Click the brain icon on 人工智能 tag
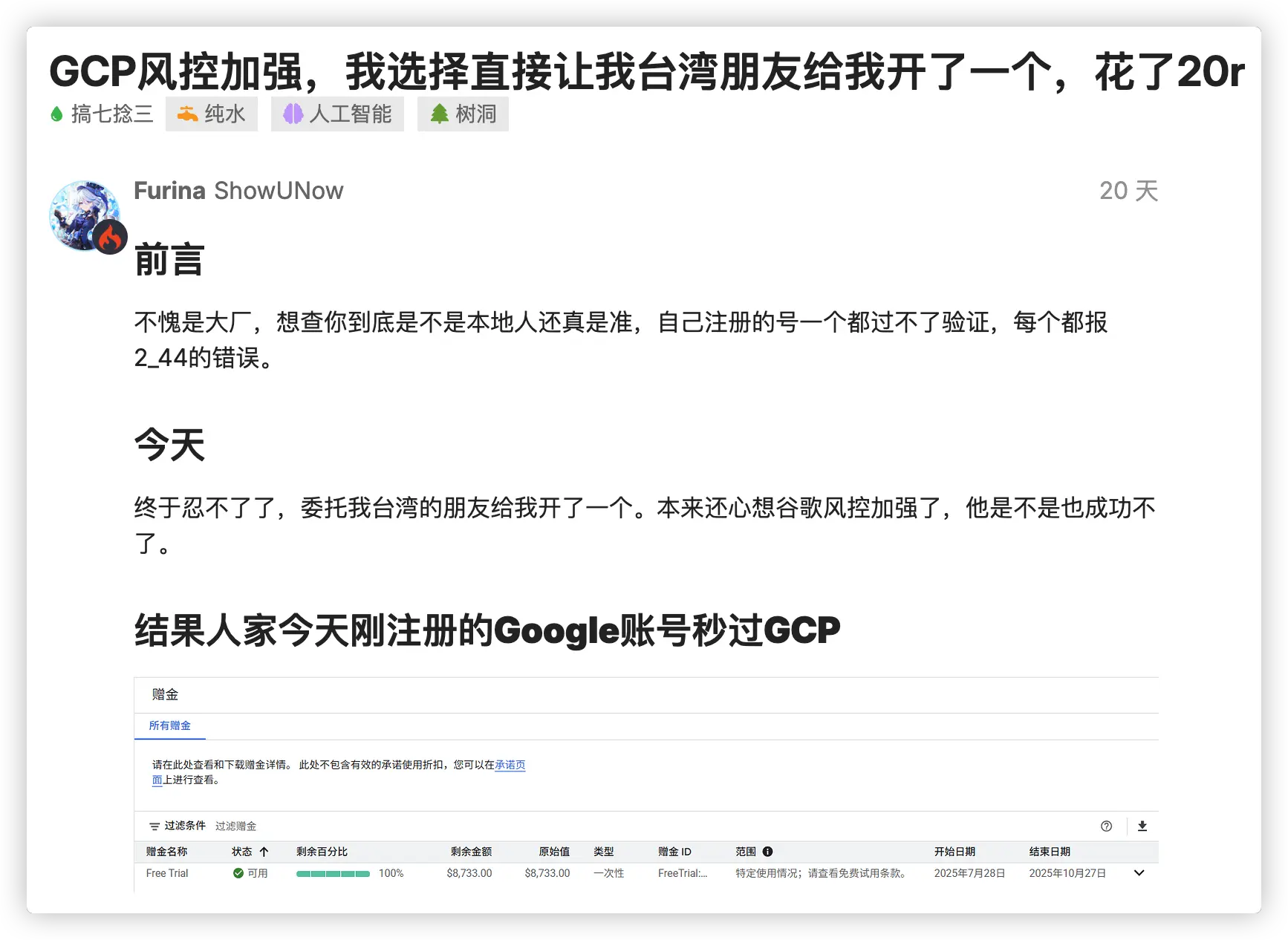1288x940 pixels. 293,114
